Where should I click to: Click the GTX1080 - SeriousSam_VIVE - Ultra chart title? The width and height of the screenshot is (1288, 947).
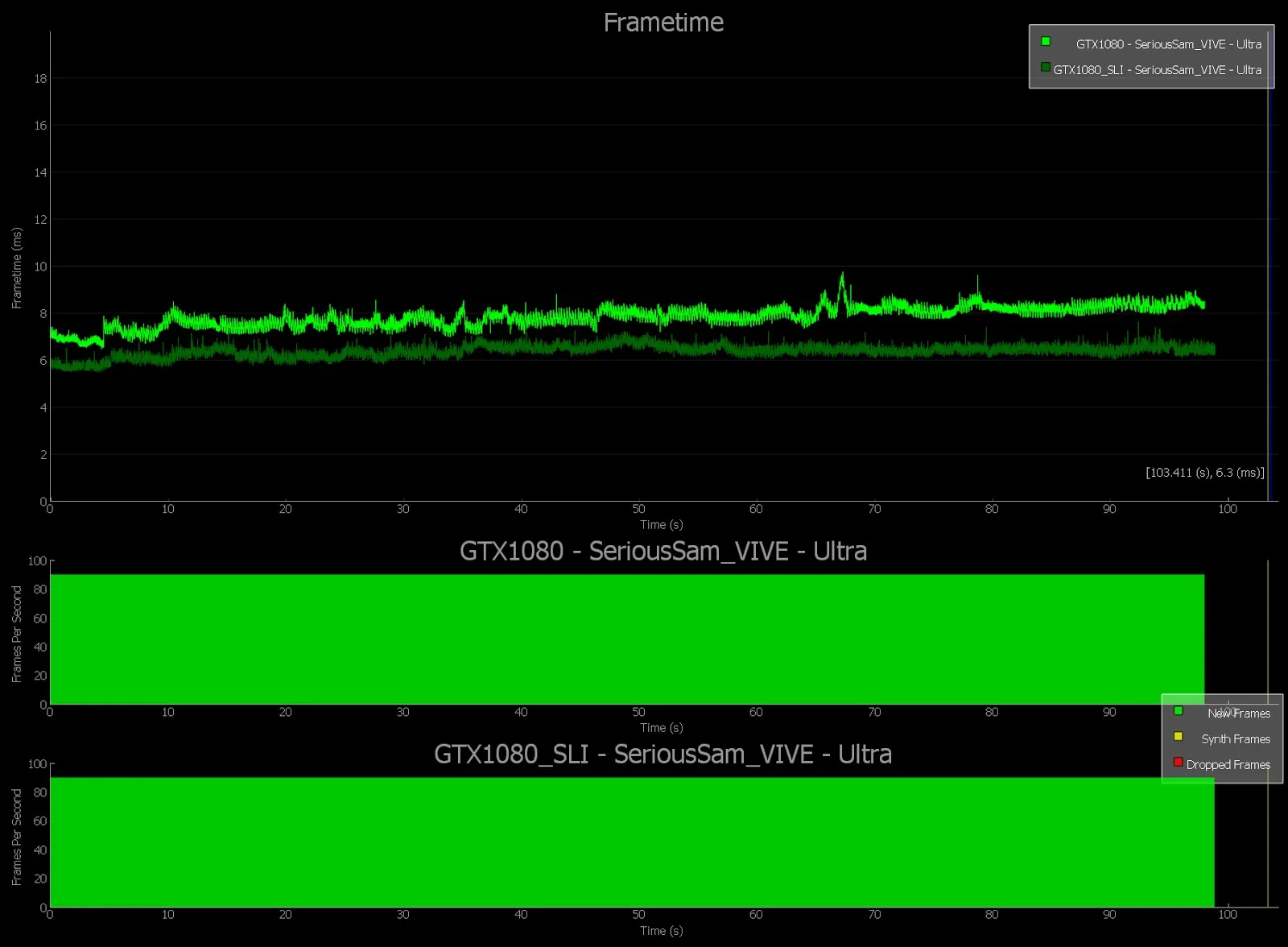pyautogui.click(x=663, y=551)
